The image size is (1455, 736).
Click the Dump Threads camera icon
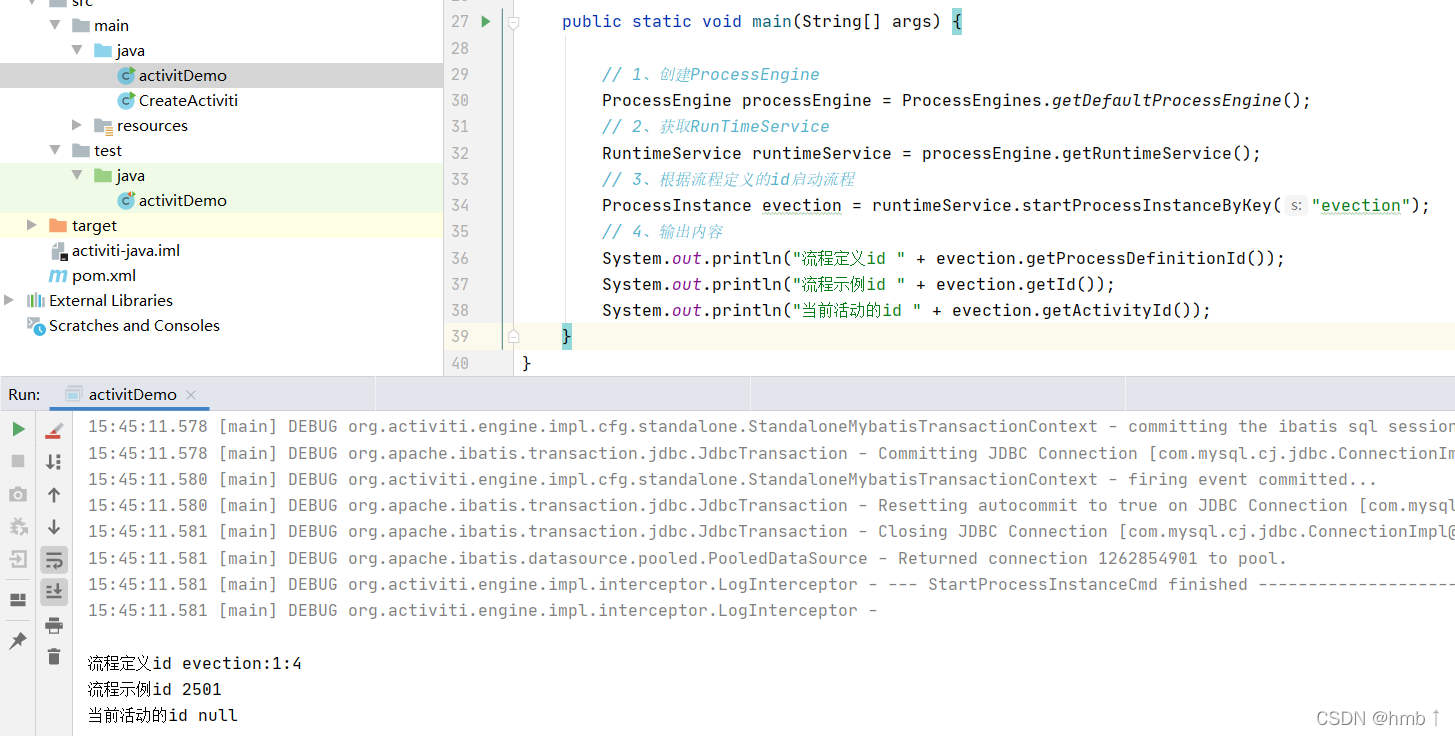point(18,494)
